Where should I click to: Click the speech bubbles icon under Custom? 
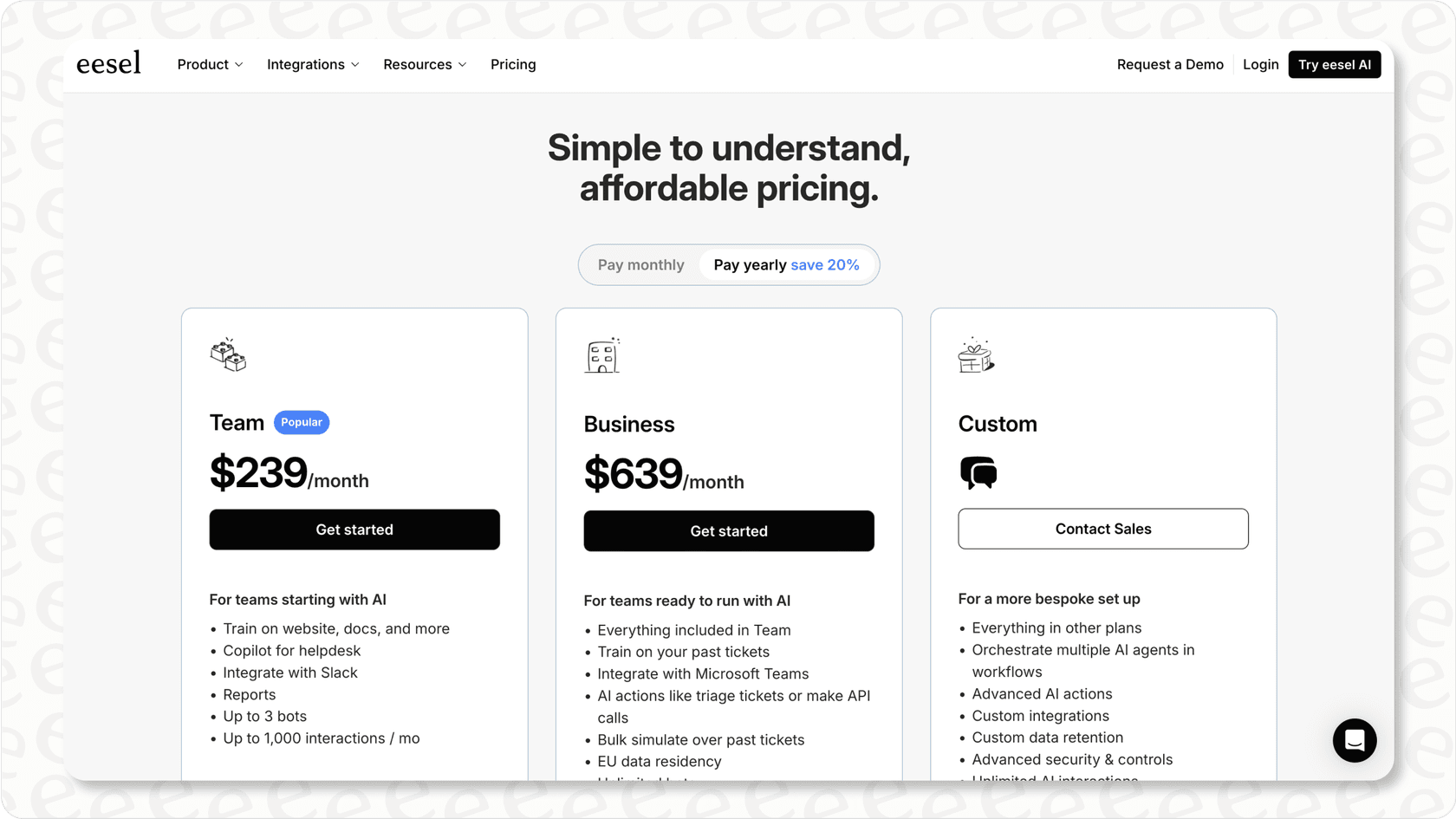click(978, 473)
